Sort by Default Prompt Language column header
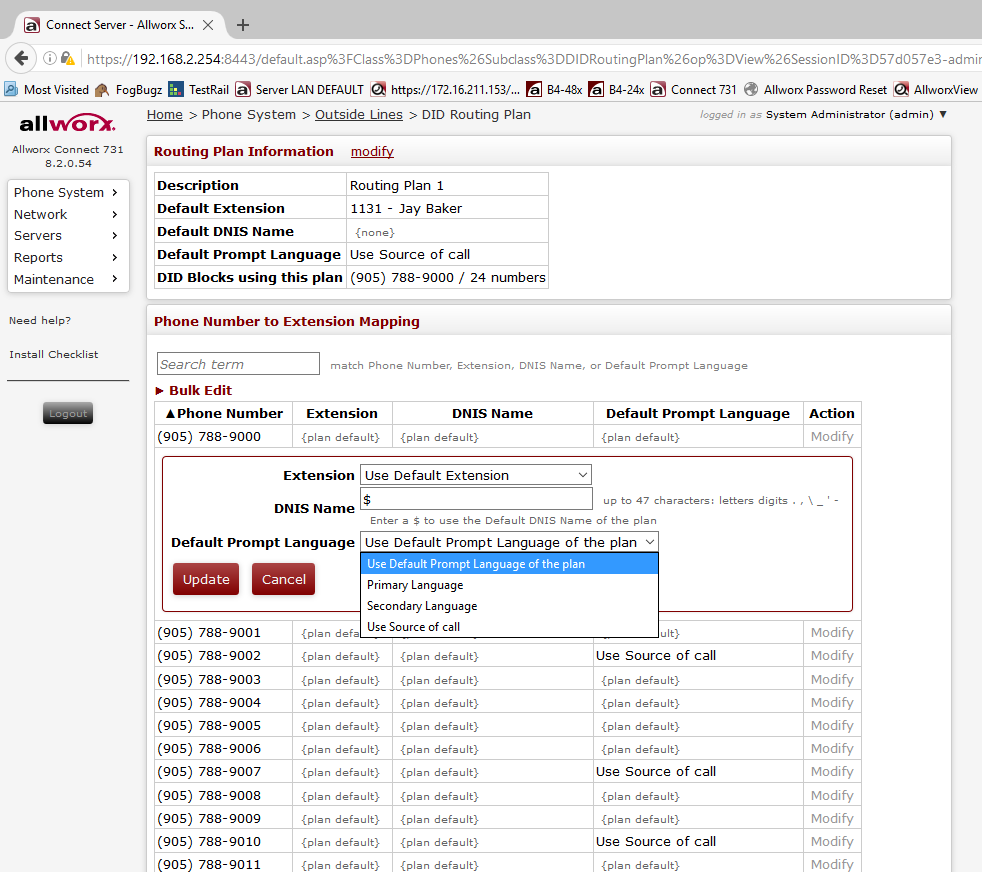982x872 pixels. click(698, 413)
